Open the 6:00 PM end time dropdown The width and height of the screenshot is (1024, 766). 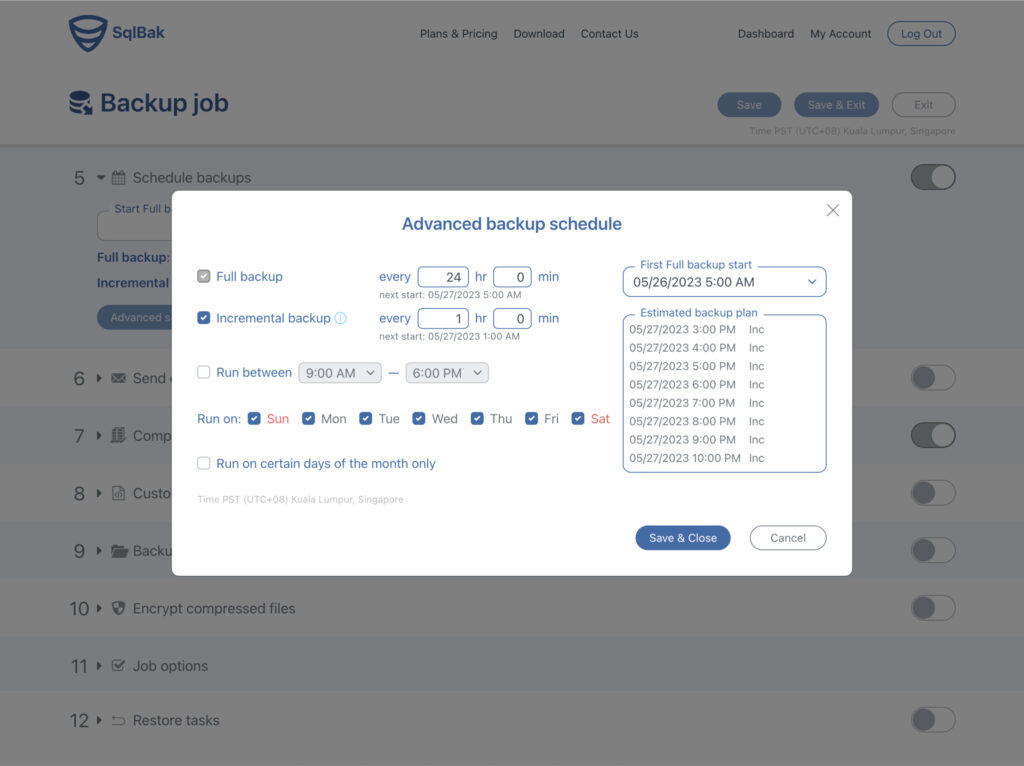446,373
